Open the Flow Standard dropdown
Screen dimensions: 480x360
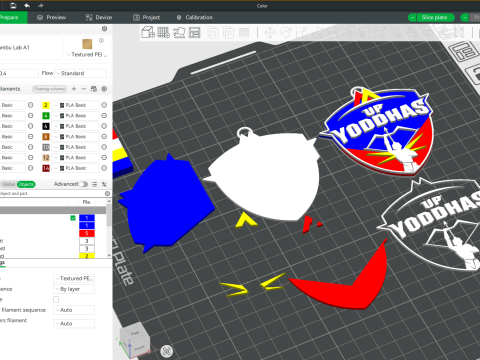81,73
